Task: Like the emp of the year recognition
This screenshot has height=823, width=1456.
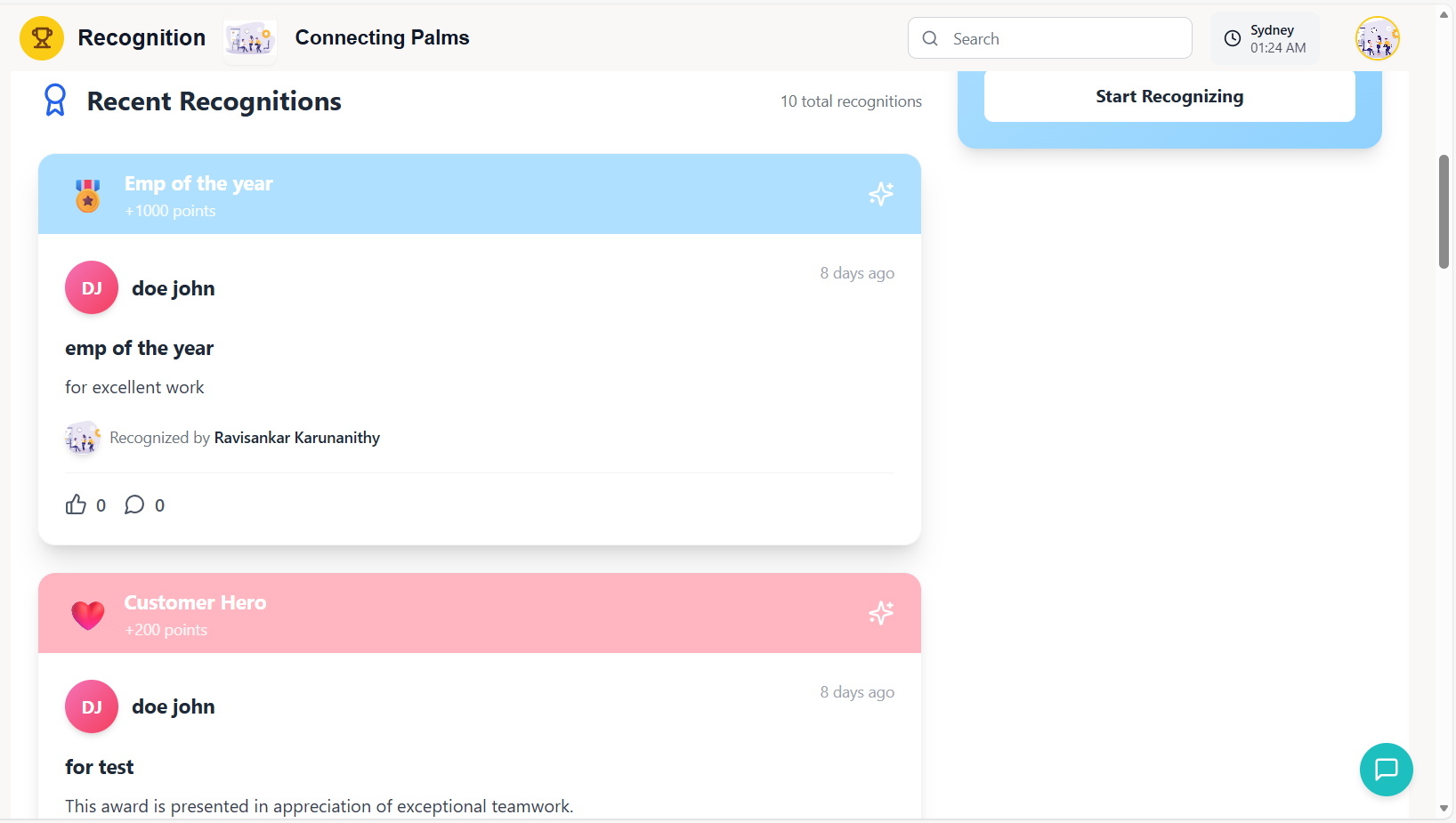Action: pyautogui.click(x=77, y=505)
